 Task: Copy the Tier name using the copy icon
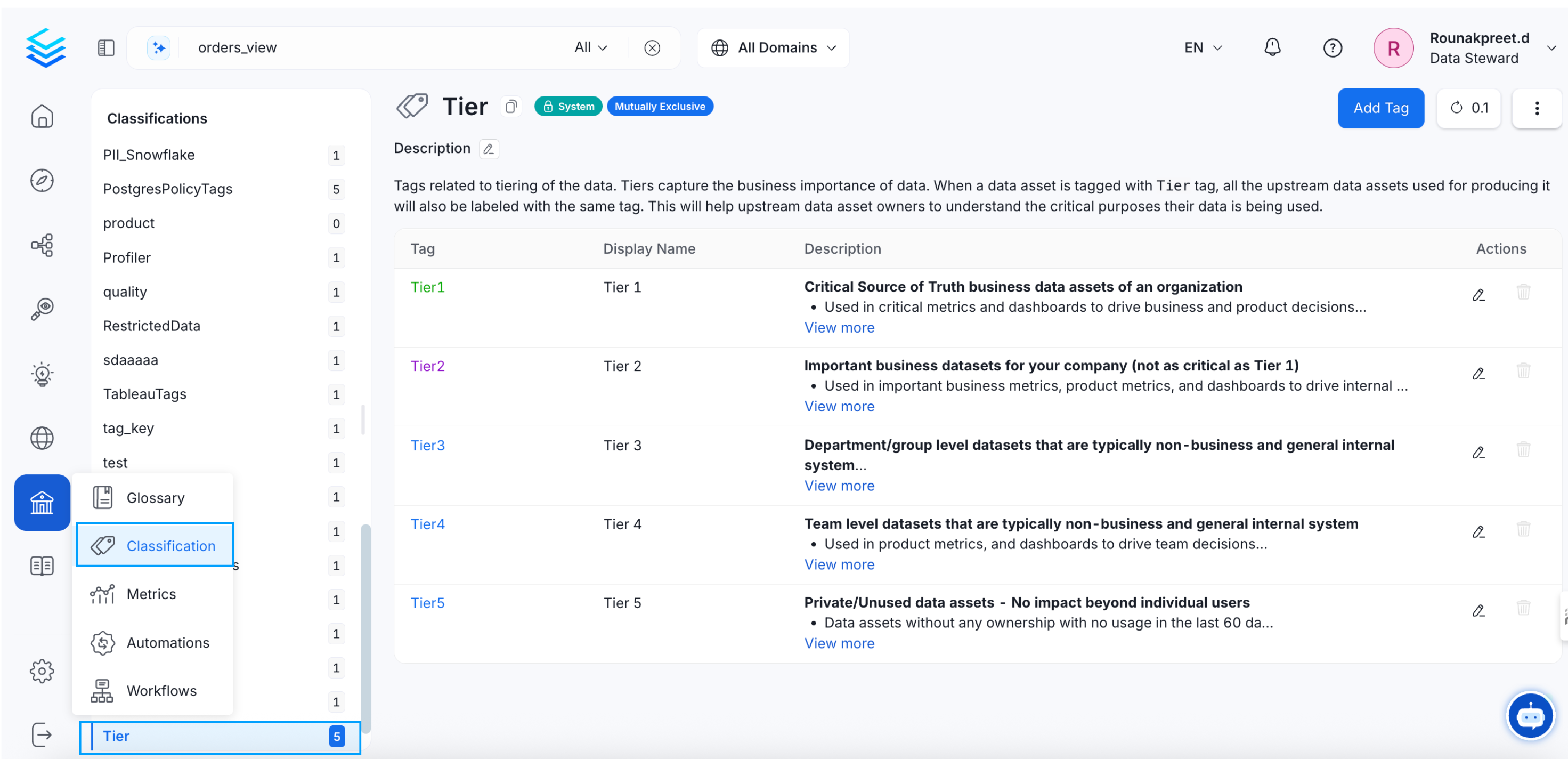(511, 106)
